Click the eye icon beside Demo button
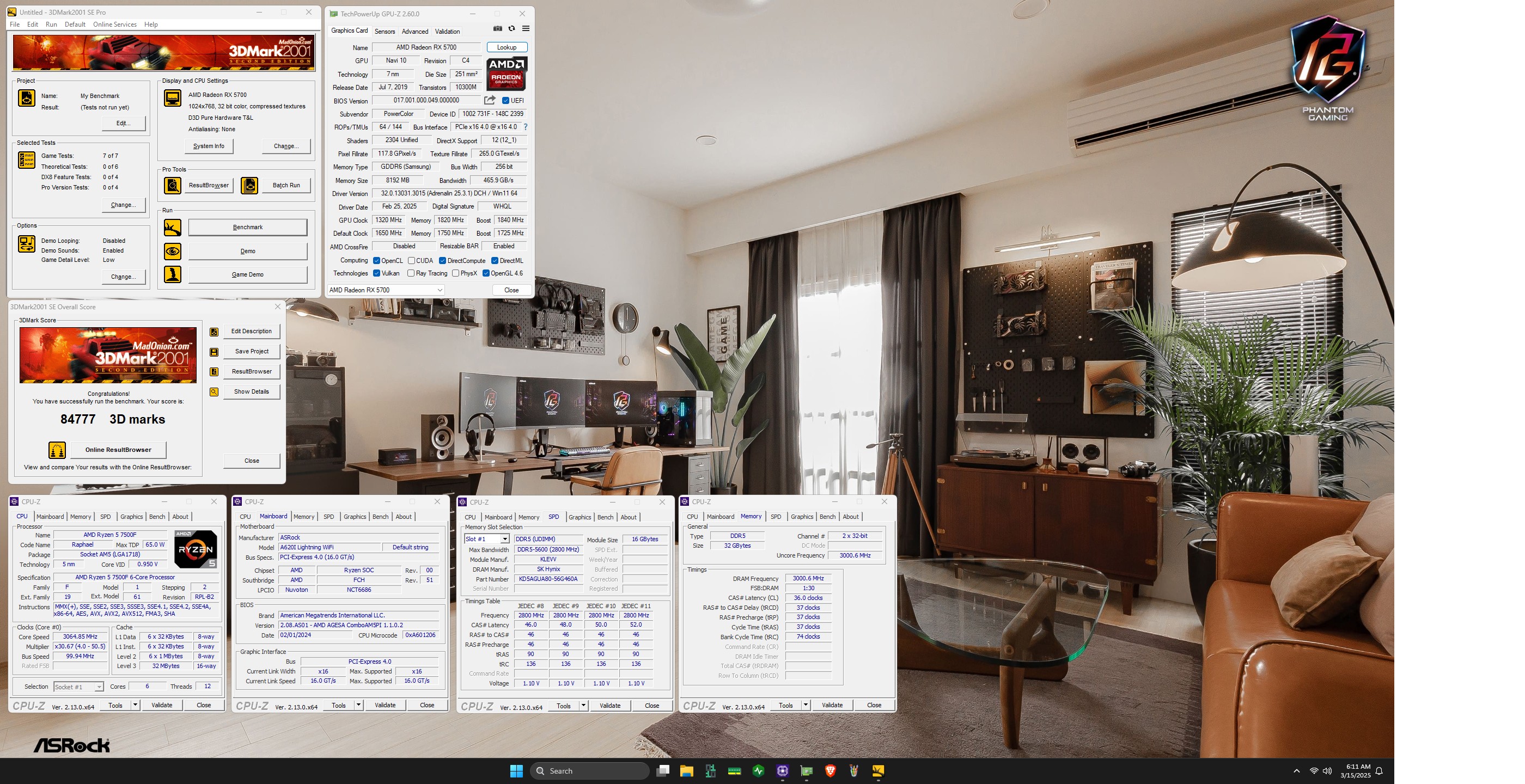 (x=172, y=252)
